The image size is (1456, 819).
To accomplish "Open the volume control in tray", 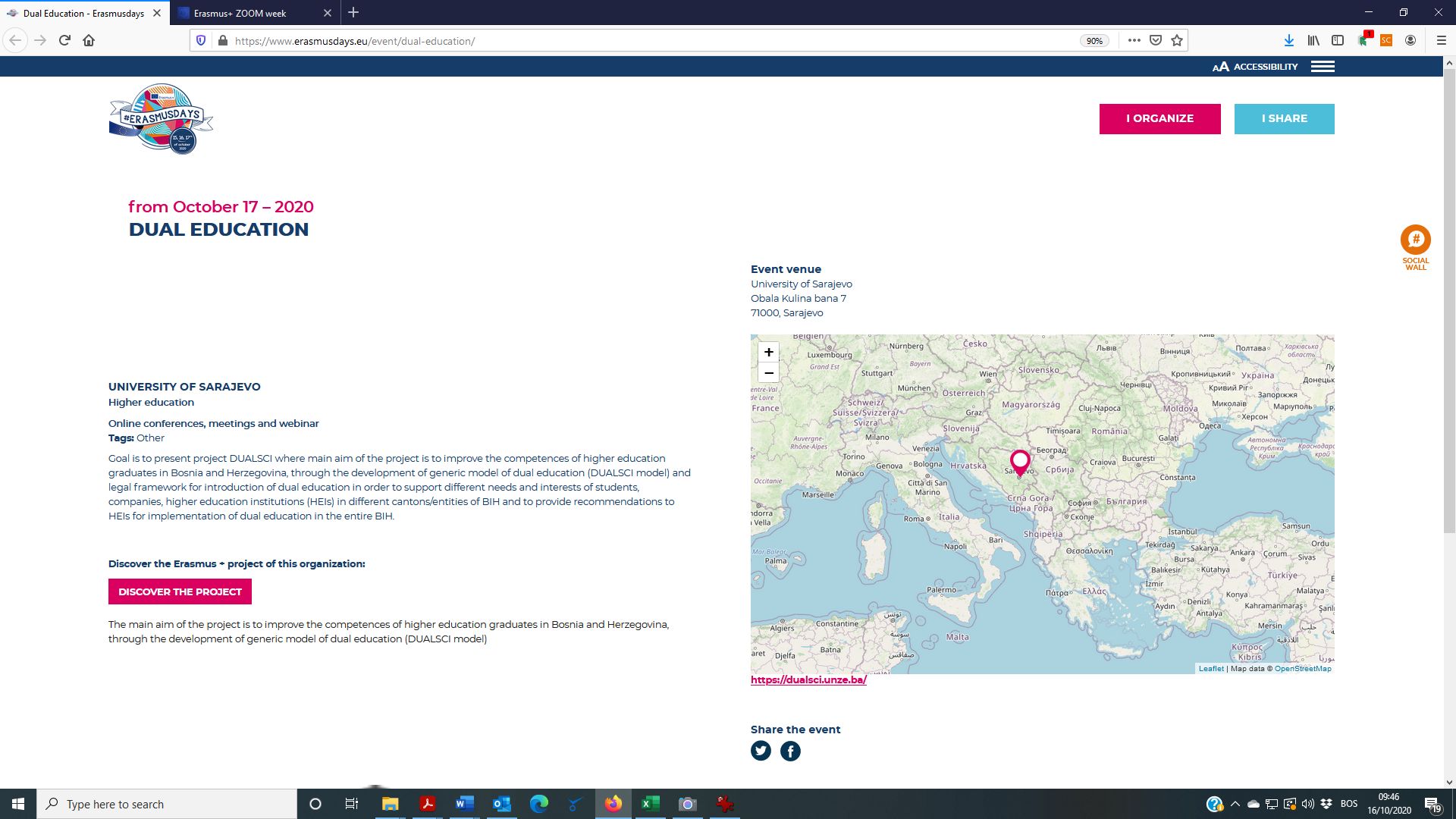I will coord(1307,804).
